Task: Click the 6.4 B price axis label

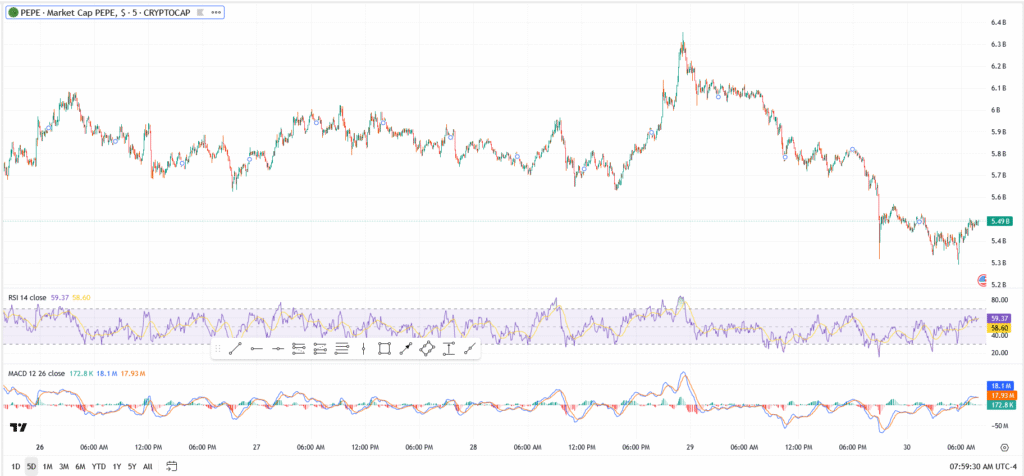Action: (x=997, y=23)
